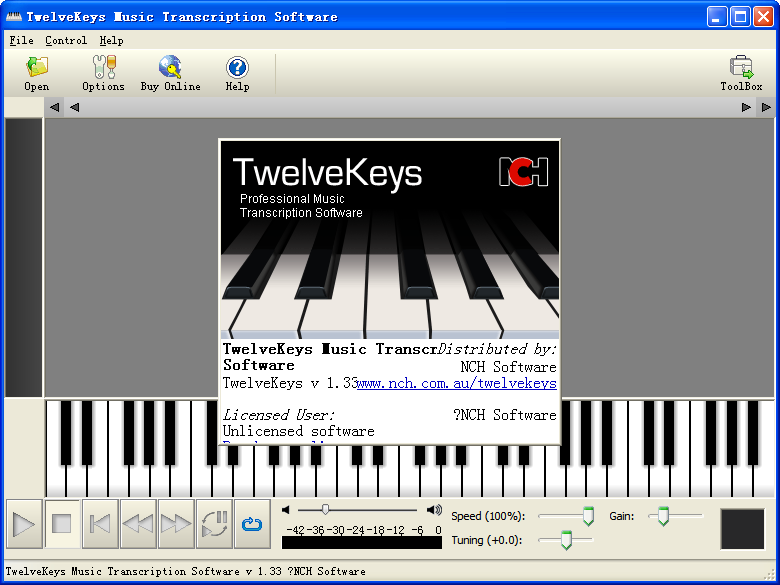780x585 pixels.
Task: Click the TwelveKeys splash piano image
Action: pyautogui.click(x=390, y=240)
